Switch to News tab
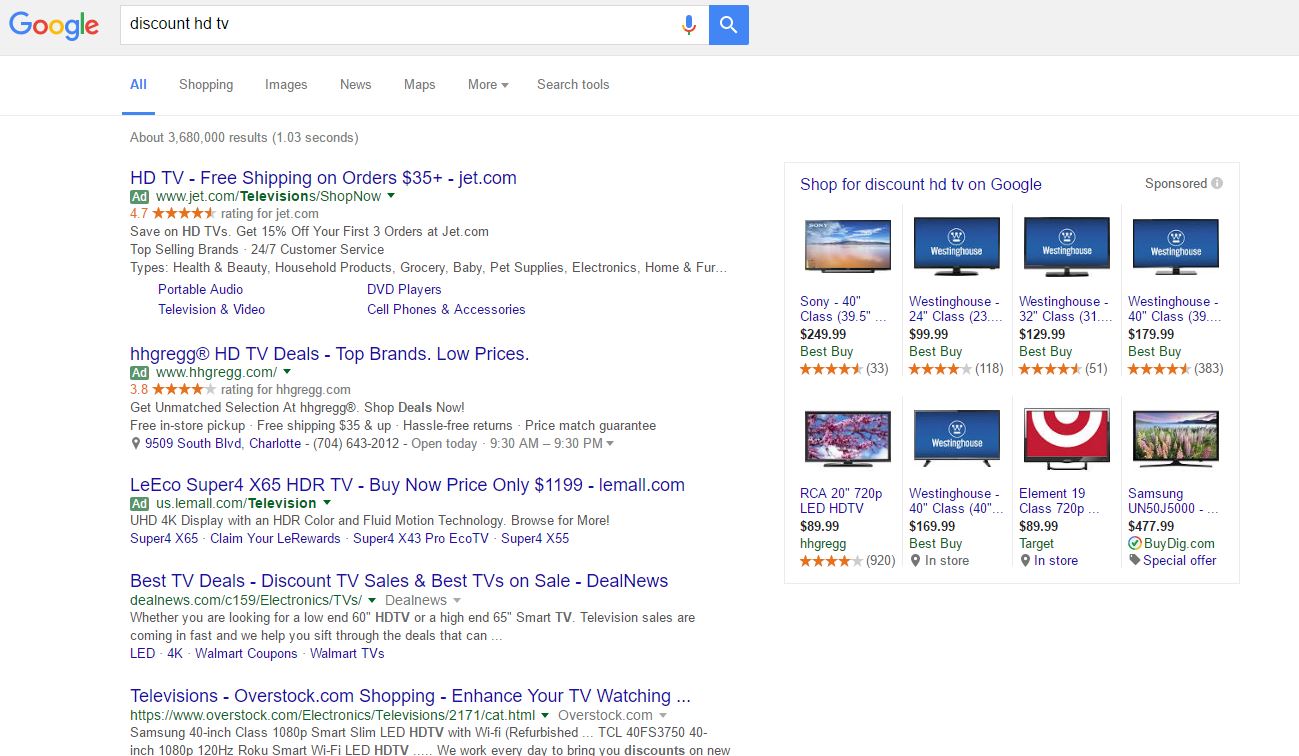Screen dimensions: 1299x756 (355, 85)
